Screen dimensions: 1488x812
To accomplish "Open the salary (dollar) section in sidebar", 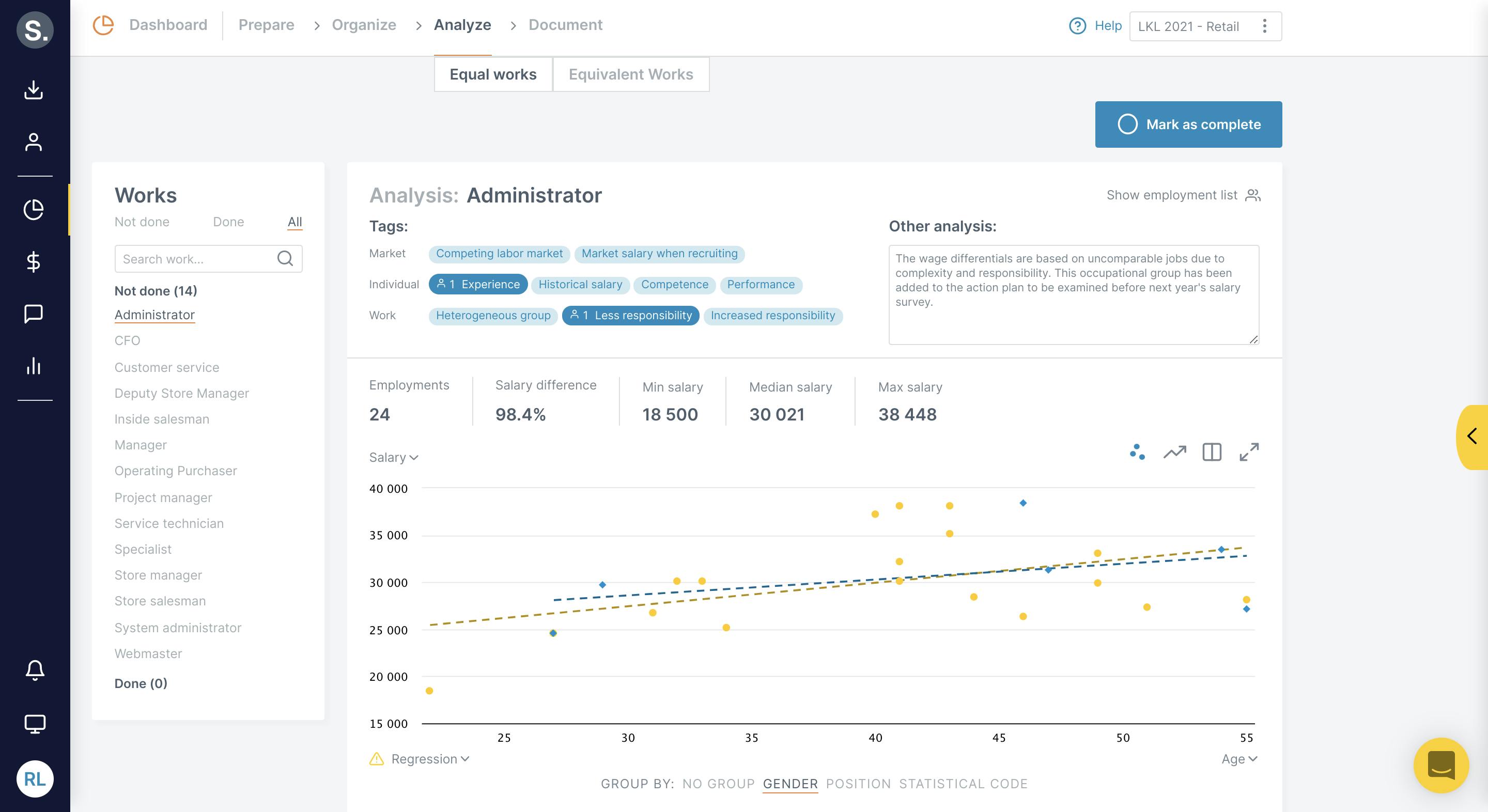I will click(34, 263).
